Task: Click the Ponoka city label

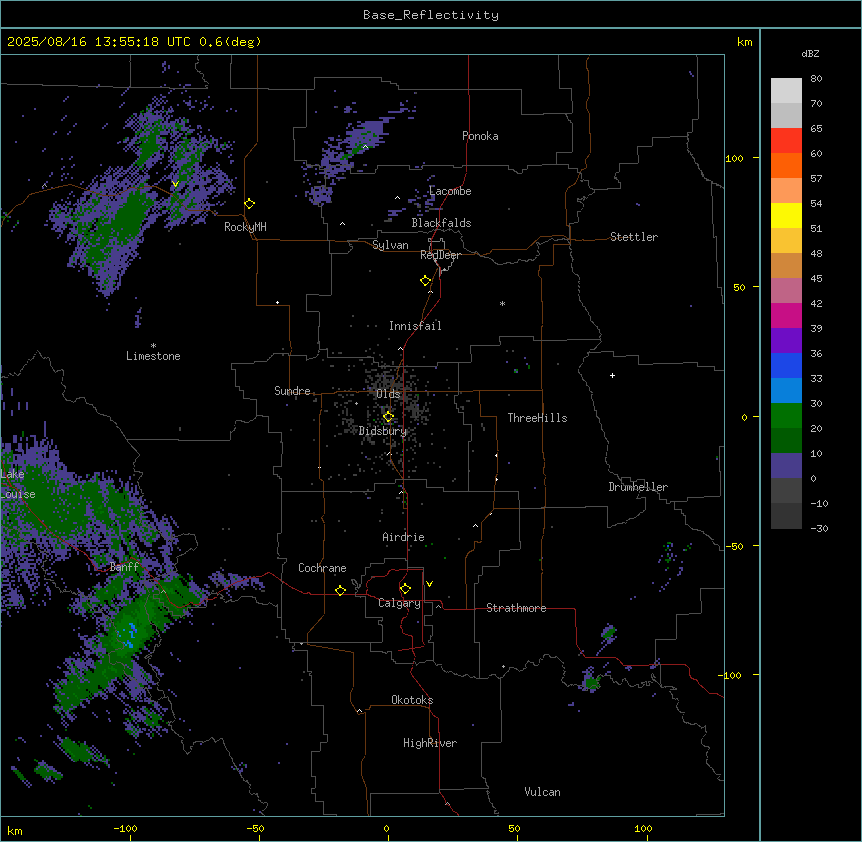Action: point(480,136)
